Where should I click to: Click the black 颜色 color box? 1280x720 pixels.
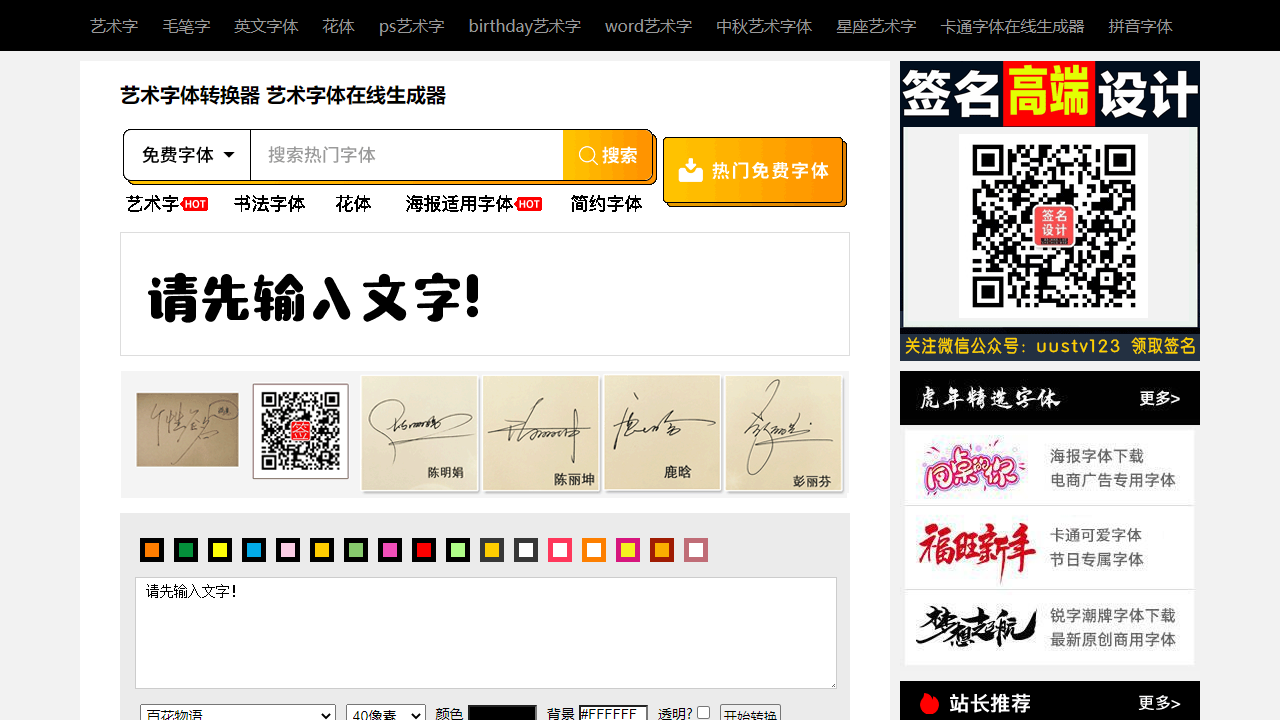point(502,712)
